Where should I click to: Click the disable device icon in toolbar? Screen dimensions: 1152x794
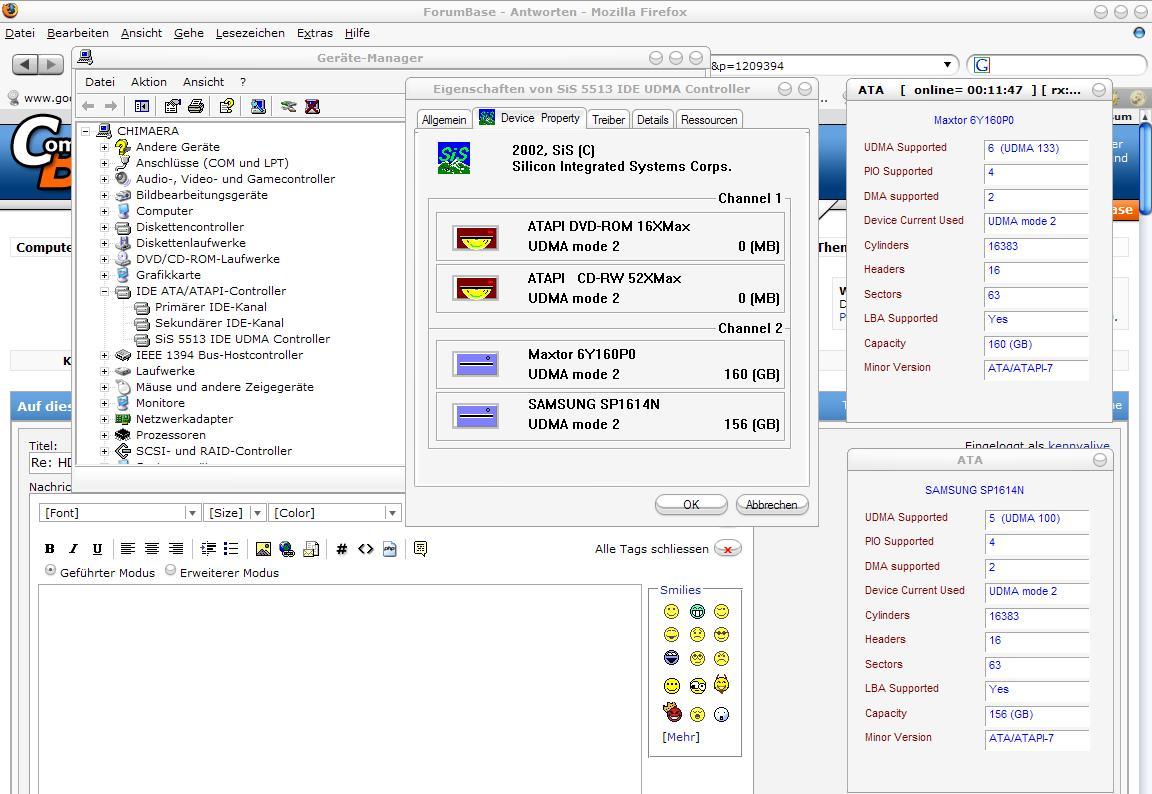coord(289,107)
